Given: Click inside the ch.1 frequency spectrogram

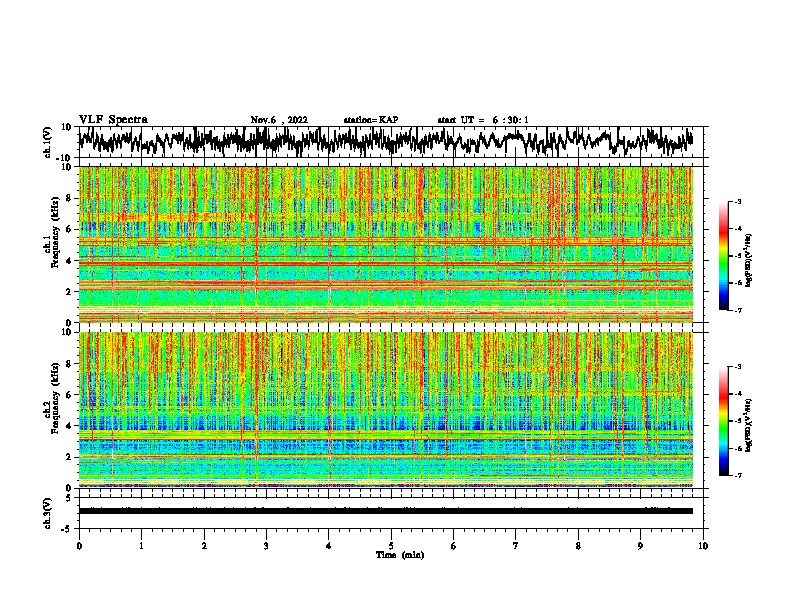Looking at the screenshot, I should [386, 244].
